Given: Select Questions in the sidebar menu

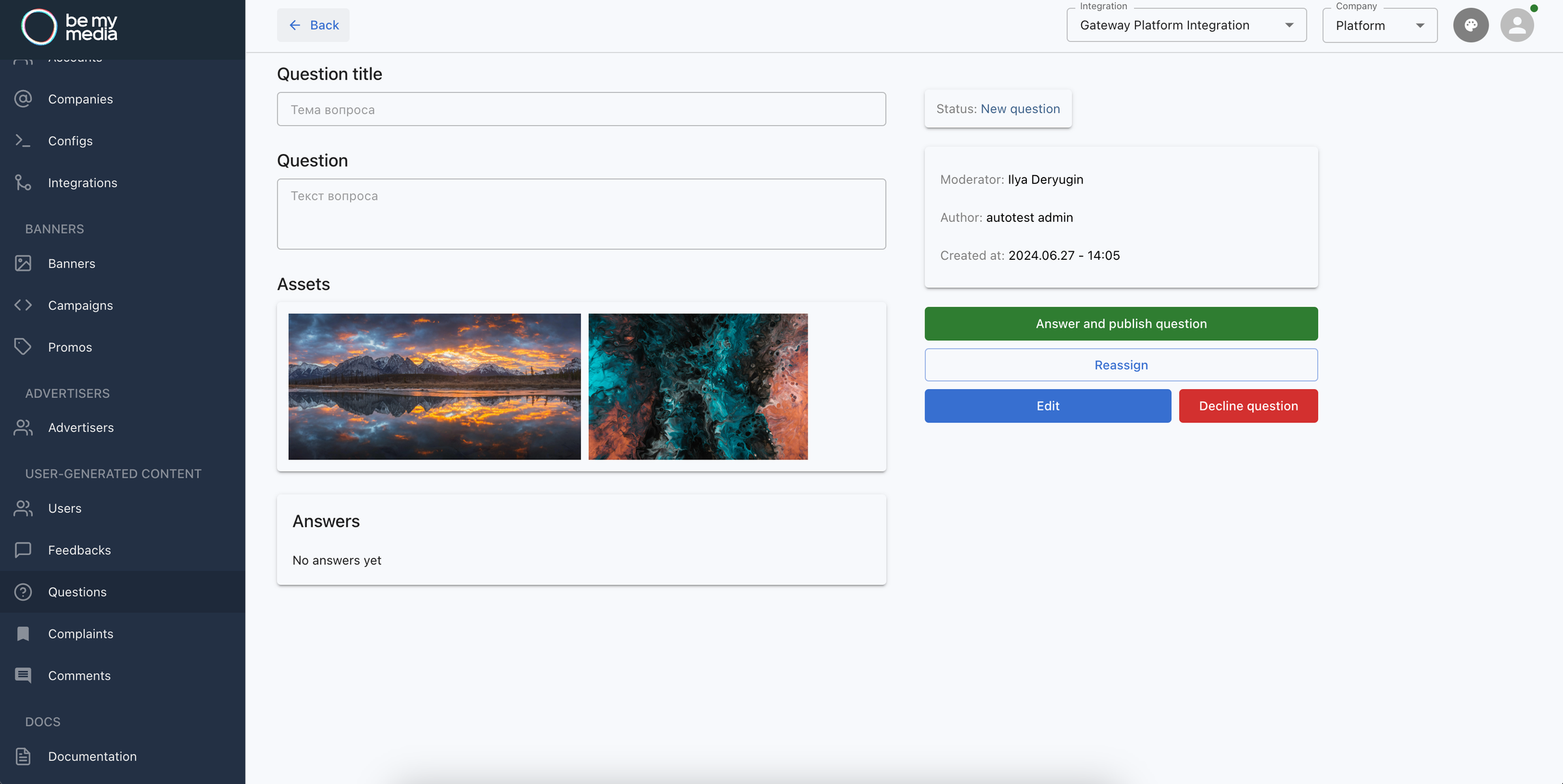Looking at the screenshot, I should click(77, 592).
